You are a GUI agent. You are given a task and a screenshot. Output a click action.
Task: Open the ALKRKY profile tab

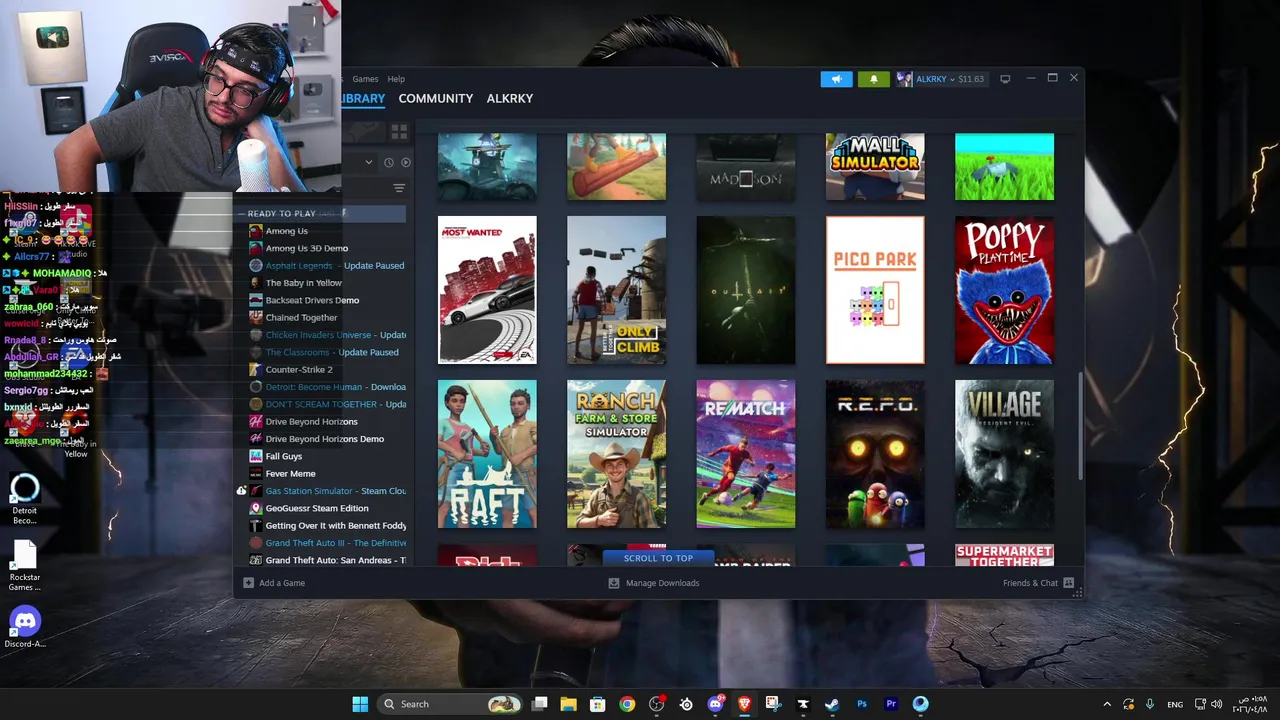point(509,98)
